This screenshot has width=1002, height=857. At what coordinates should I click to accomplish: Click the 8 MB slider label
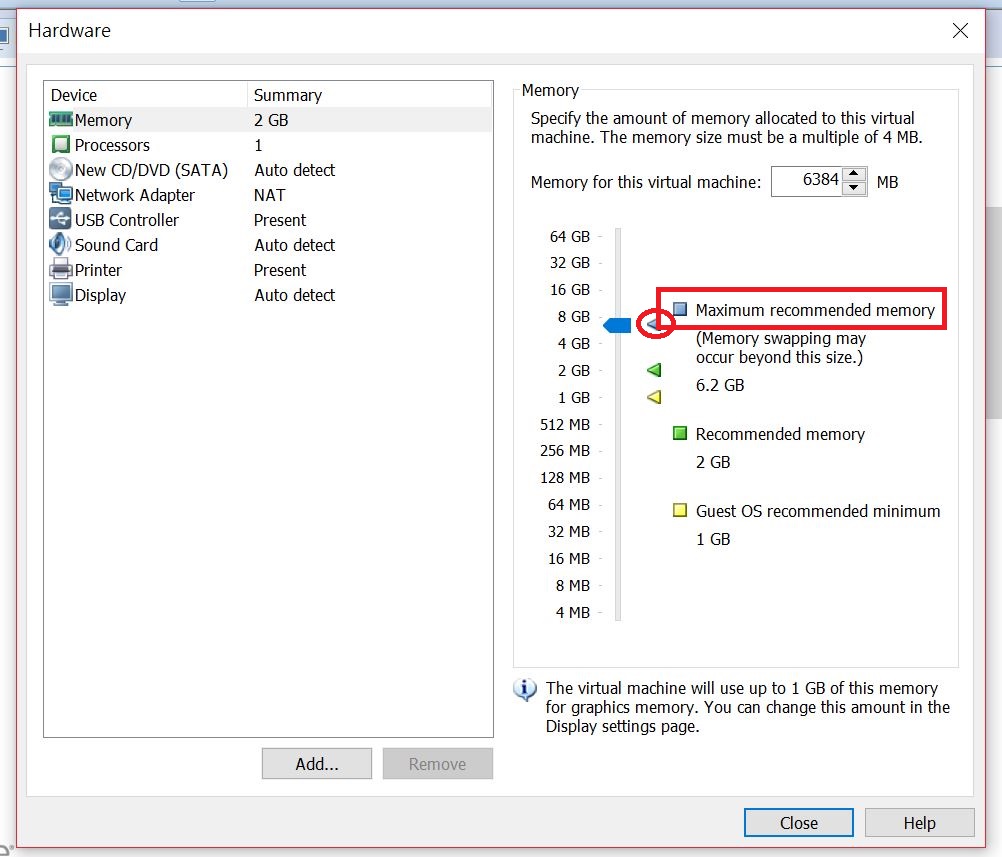pos(573,585)
